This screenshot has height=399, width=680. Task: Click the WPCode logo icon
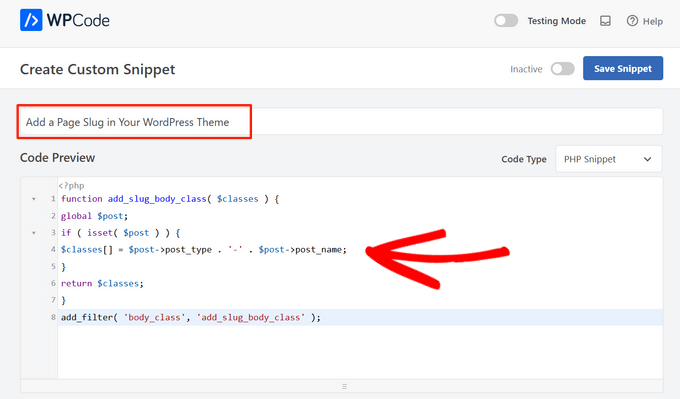pyautogui.click(x=31, y=20)
